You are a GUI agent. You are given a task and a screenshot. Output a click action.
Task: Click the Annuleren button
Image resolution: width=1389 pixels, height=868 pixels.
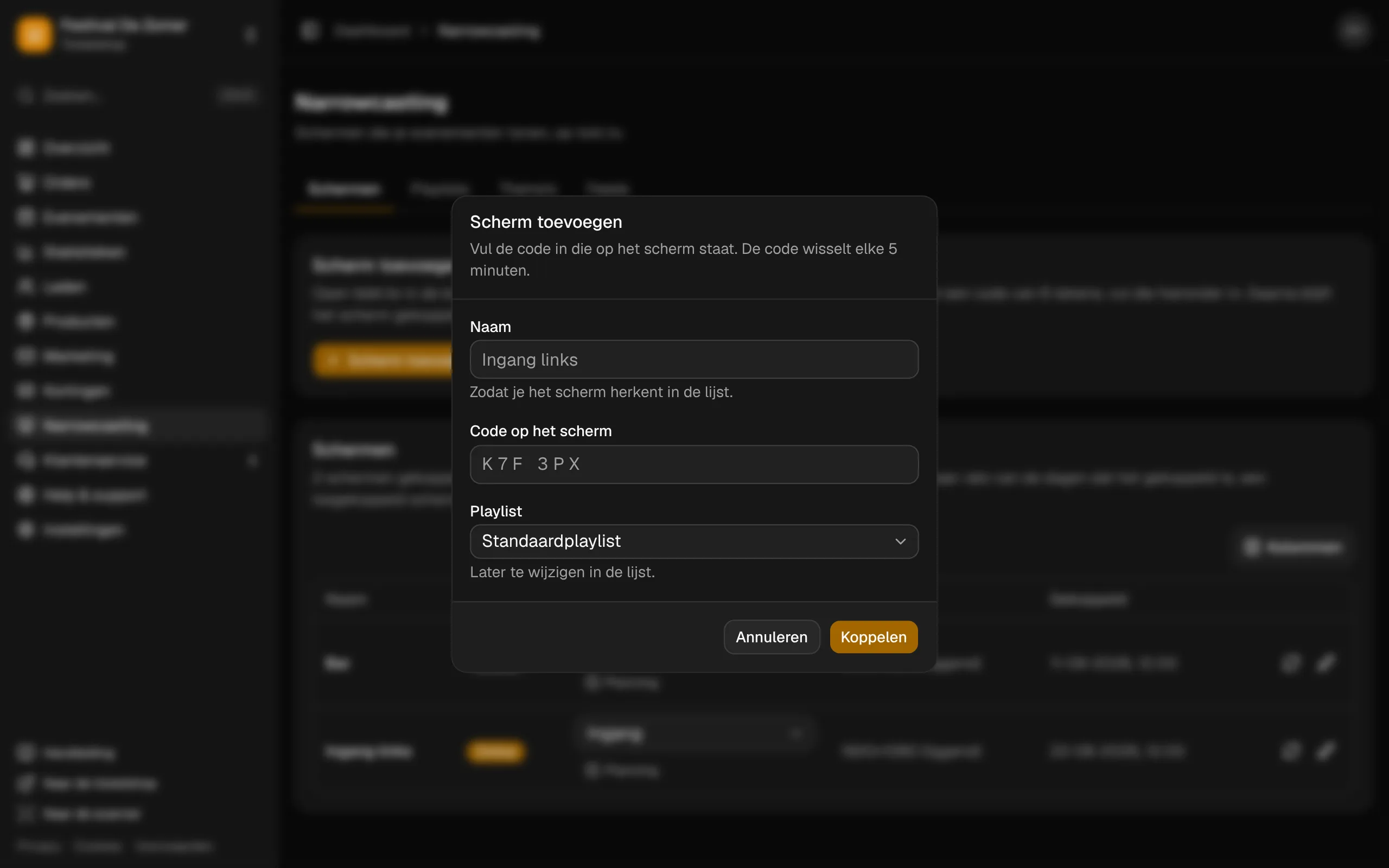click(772, 637)
